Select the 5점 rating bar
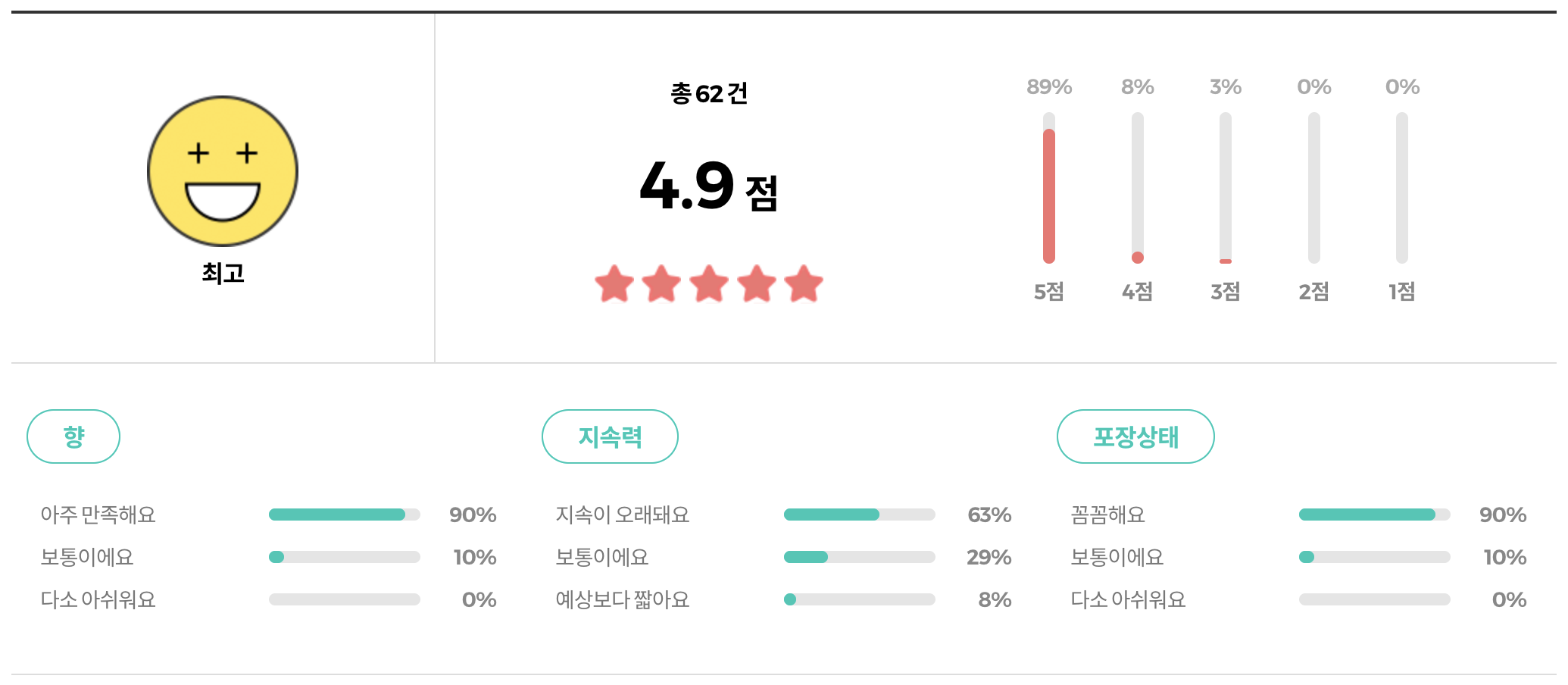 click(1048, 189)
